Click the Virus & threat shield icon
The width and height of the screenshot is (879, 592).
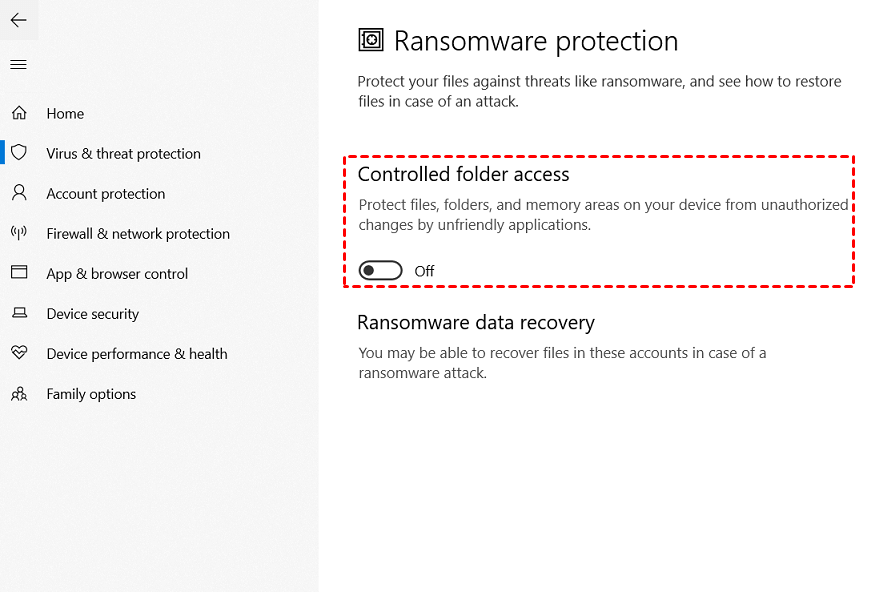[19, 152]
